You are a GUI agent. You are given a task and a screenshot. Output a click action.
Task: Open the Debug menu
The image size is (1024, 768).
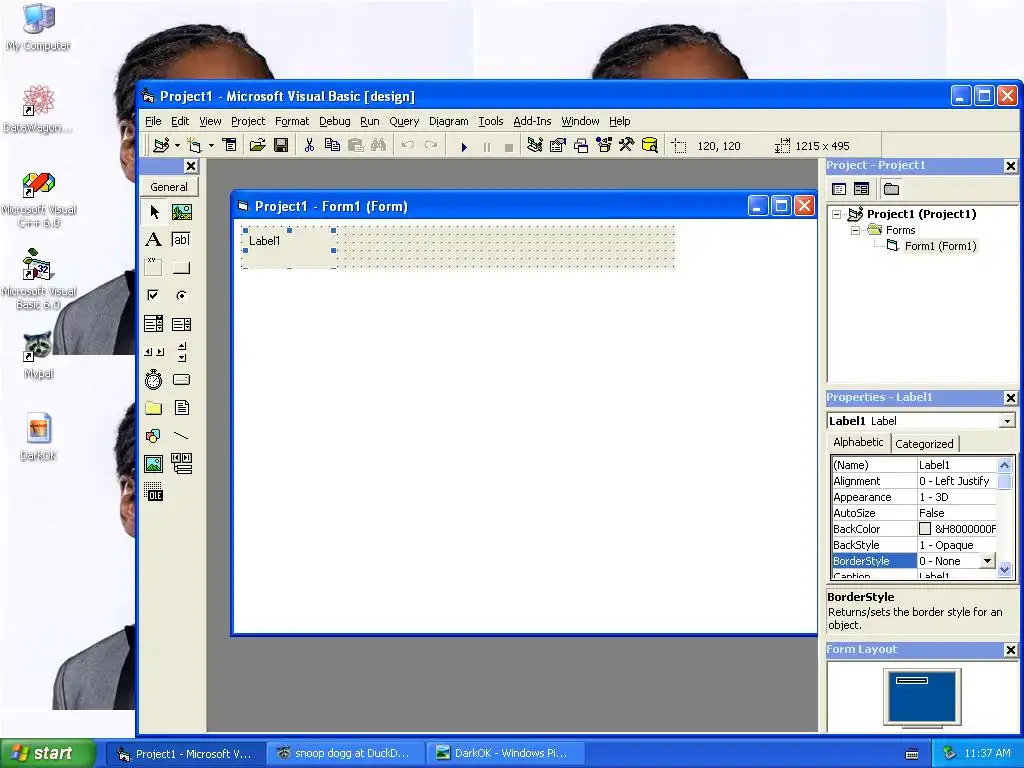coord(334,121)
